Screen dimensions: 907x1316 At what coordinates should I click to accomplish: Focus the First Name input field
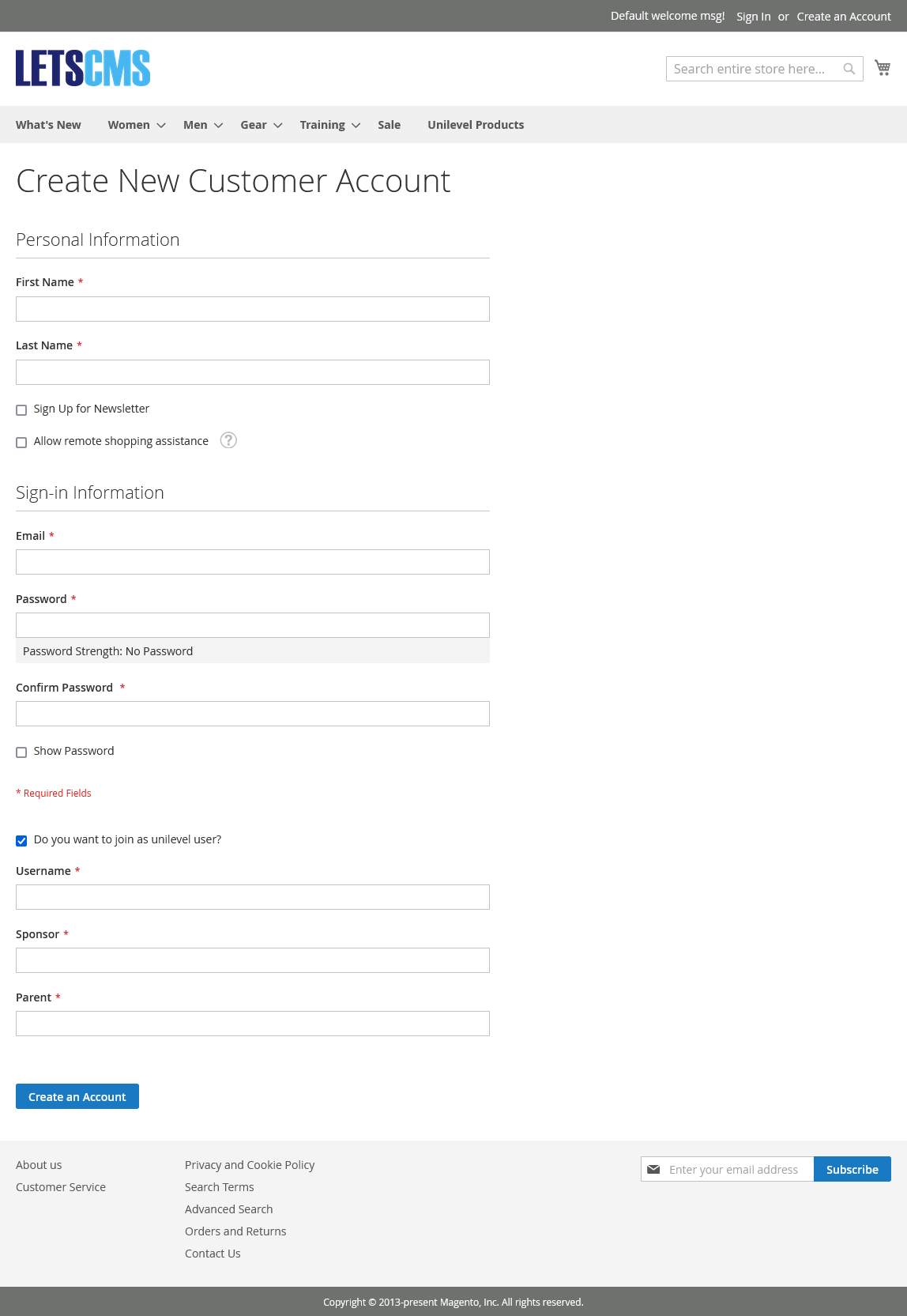(253, 309)
